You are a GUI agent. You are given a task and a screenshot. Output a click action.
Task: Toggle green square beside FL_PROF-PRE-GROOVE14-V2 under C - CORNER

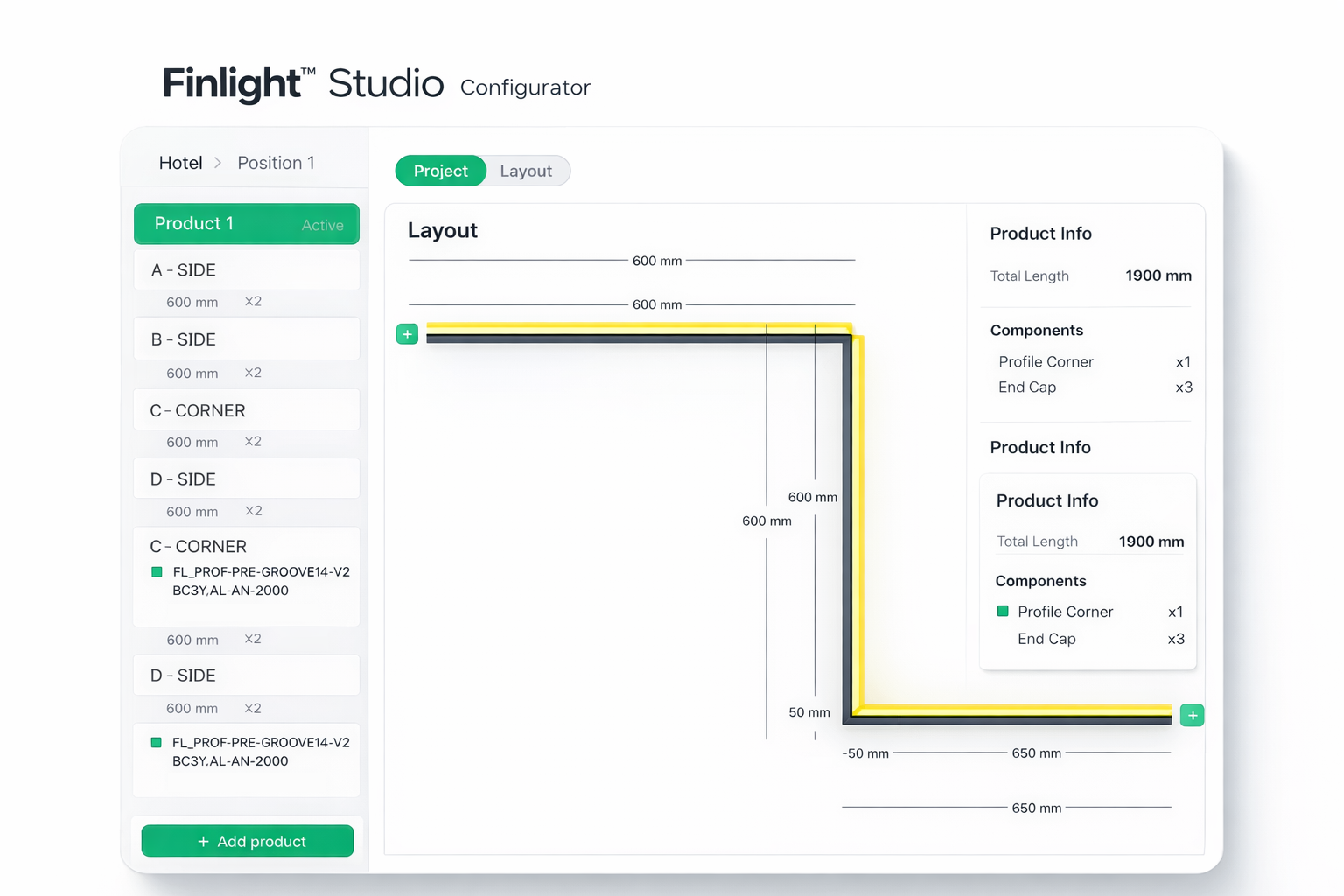(157, 572)
